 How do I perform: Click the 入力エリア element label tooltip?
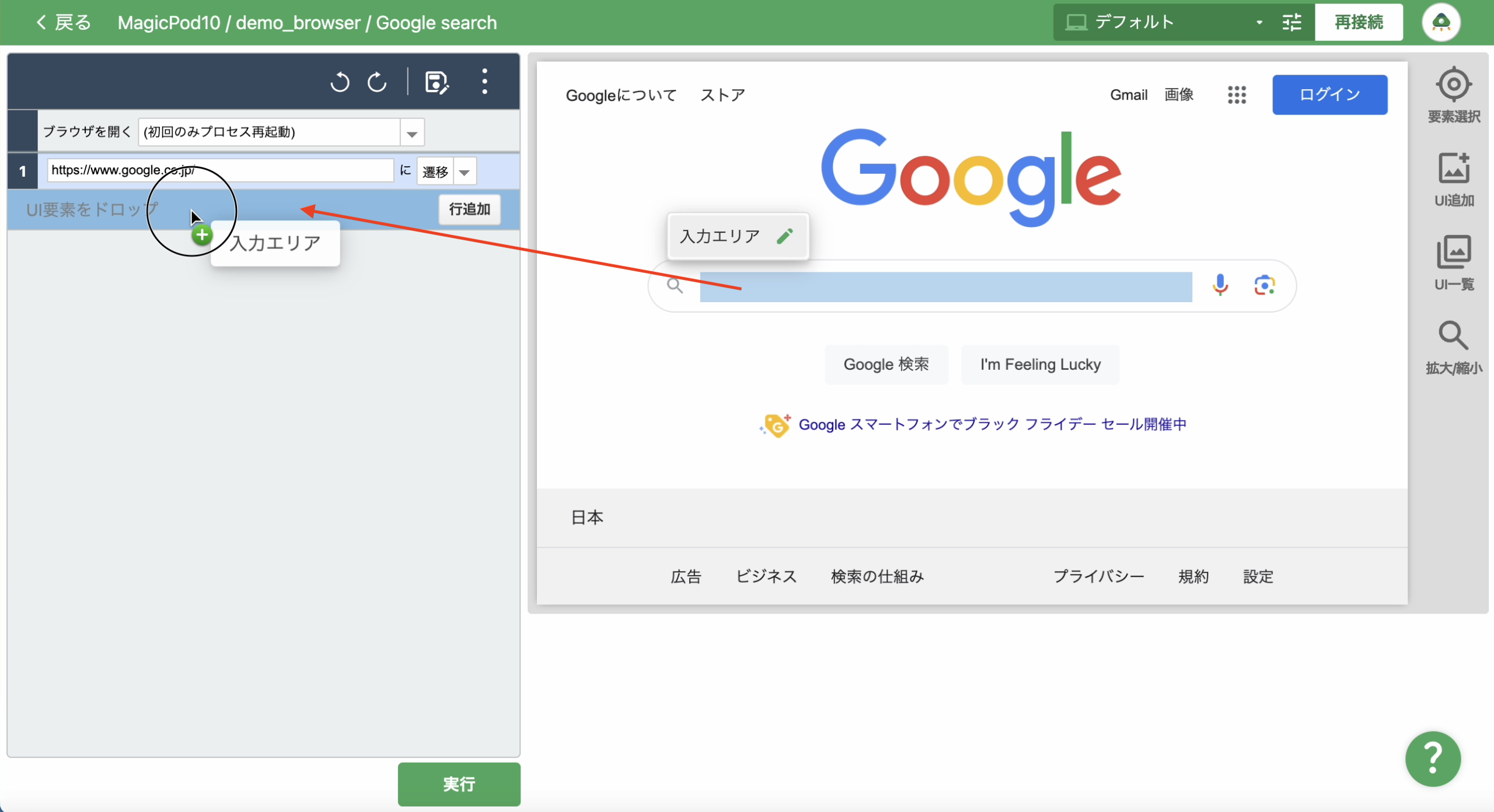(x=738, y=236)
